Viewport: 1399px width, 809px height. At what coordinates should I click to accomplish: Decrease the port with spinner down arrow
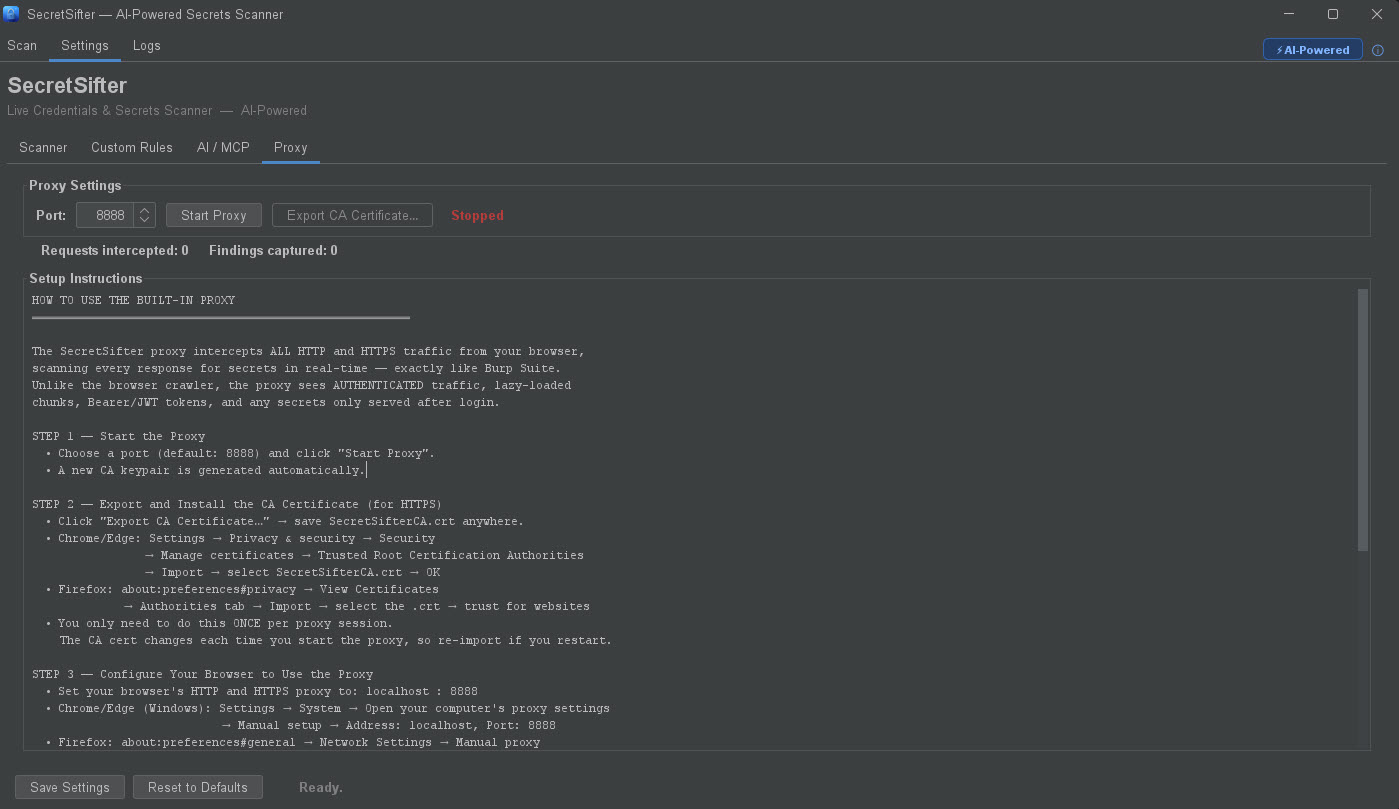(x=145, y=221)
